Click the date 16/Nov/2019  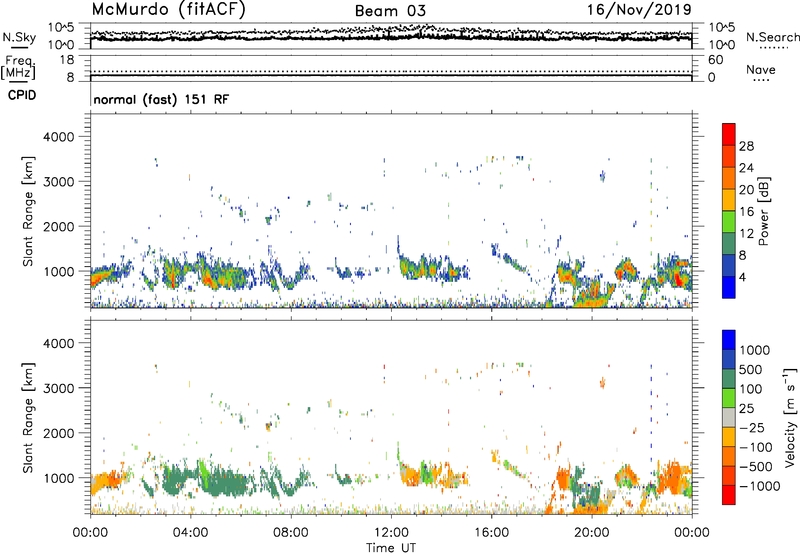(x=639, y=10)
